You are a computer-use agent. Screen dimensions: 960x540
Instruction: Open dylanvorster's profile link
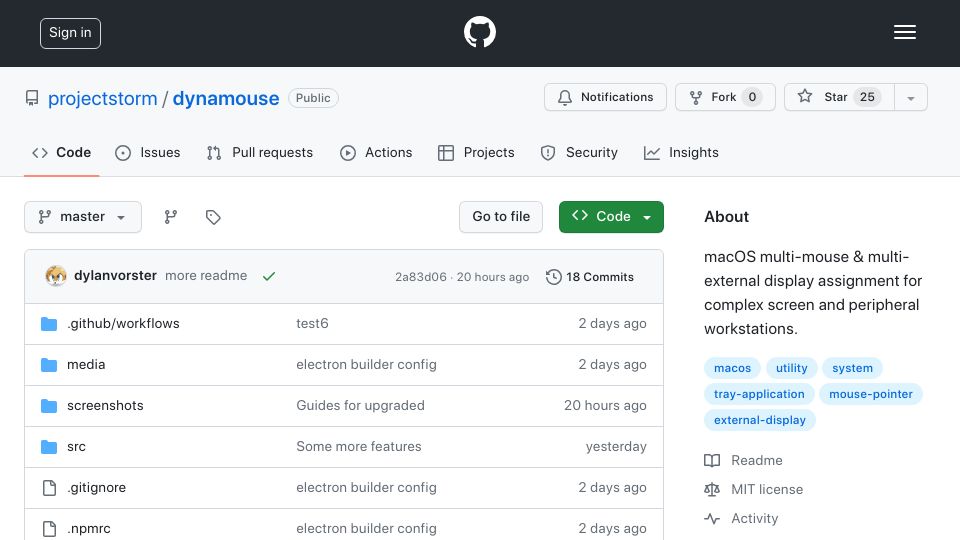click(115, 276)
